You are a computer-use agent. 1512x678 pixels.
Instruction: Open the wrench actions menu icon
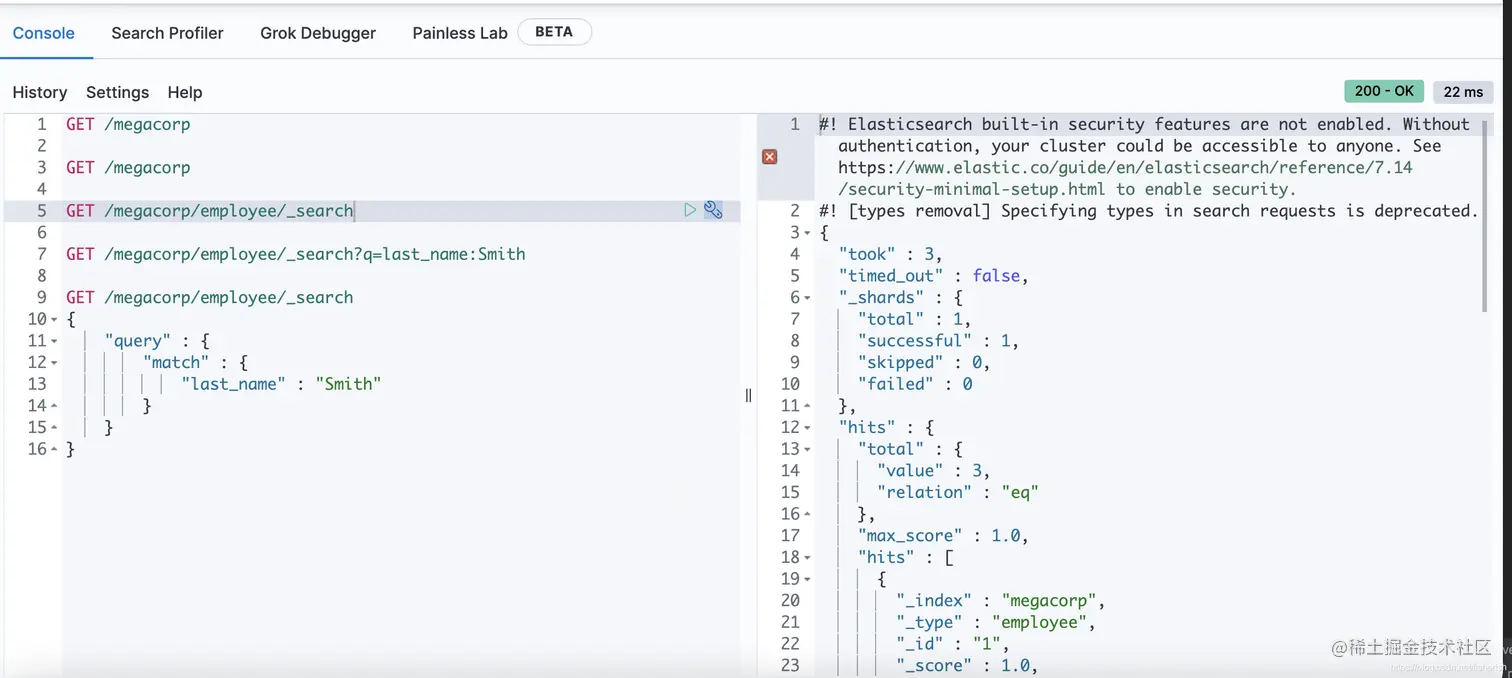[713, 210]
